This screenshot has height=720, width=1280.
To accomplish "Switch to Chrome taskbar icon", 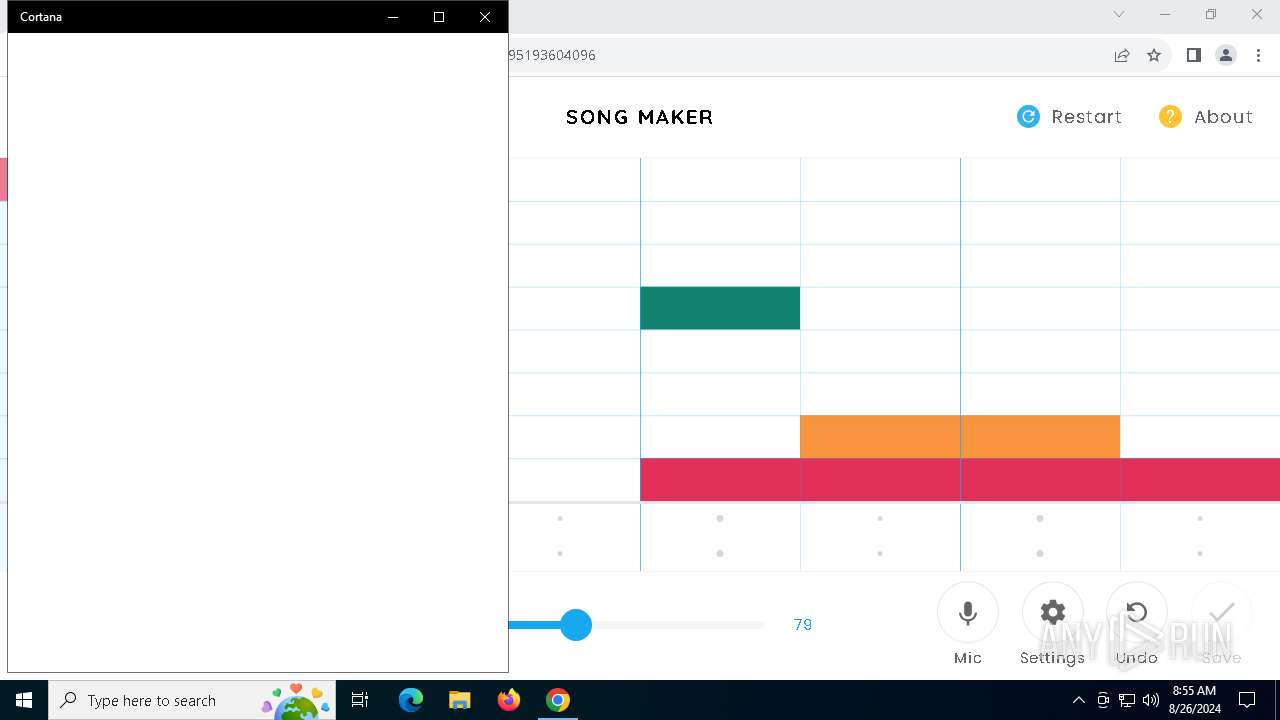I will pyautogui.click(x=558, y=700).
